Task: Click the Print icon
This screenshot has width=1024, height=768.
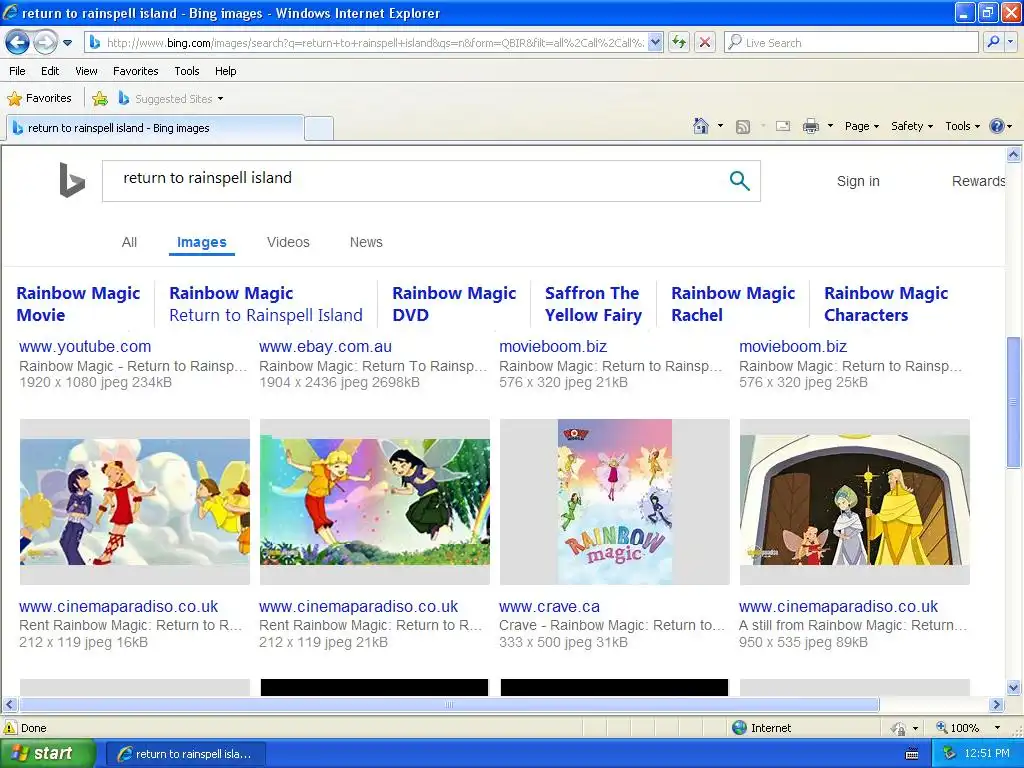Action: pyautogui.click(x=810, y=126)
